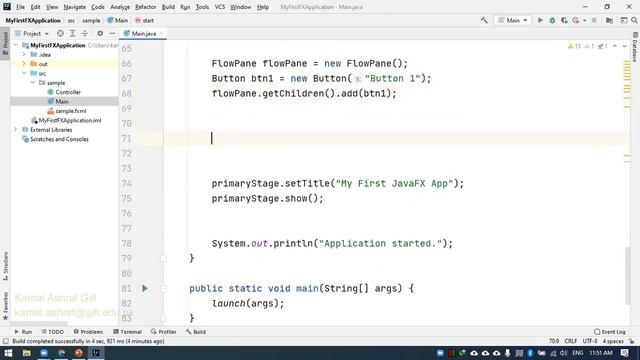Screen dimensions: 640x360
Task: Open File Explorer from the taskbar
Action: coord(27,353)
